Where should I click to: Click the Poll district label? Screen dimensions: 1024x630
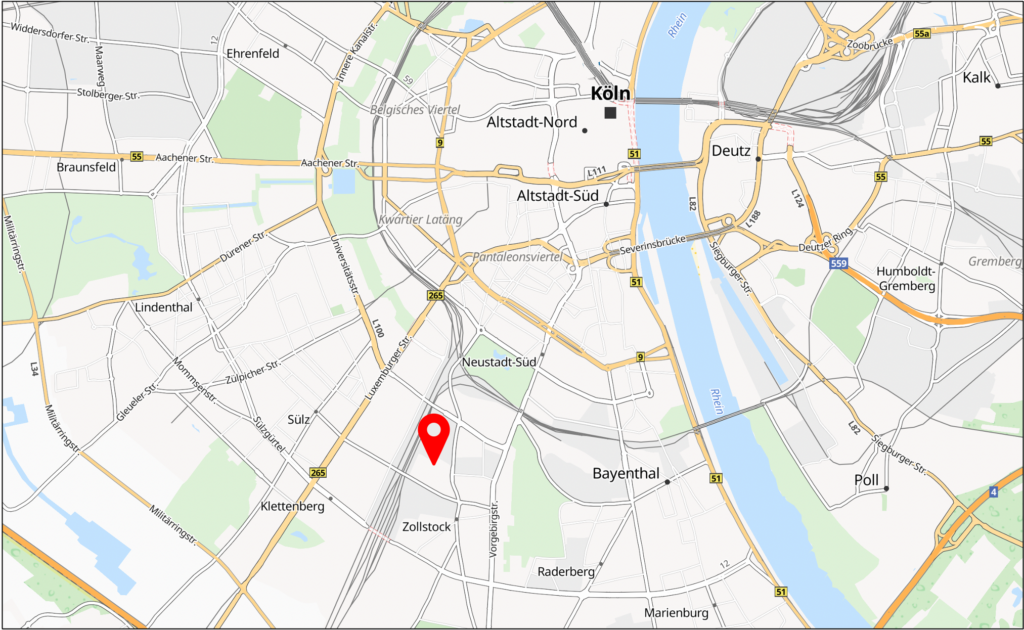tap(867, 480)
